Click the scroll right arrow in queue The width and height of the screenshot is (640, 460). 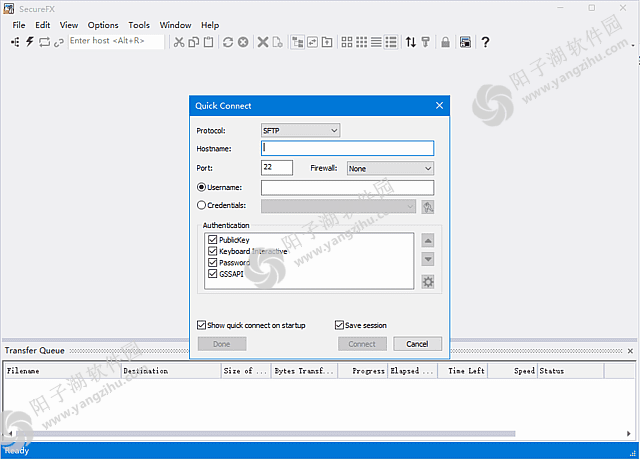tap(629, 433)
